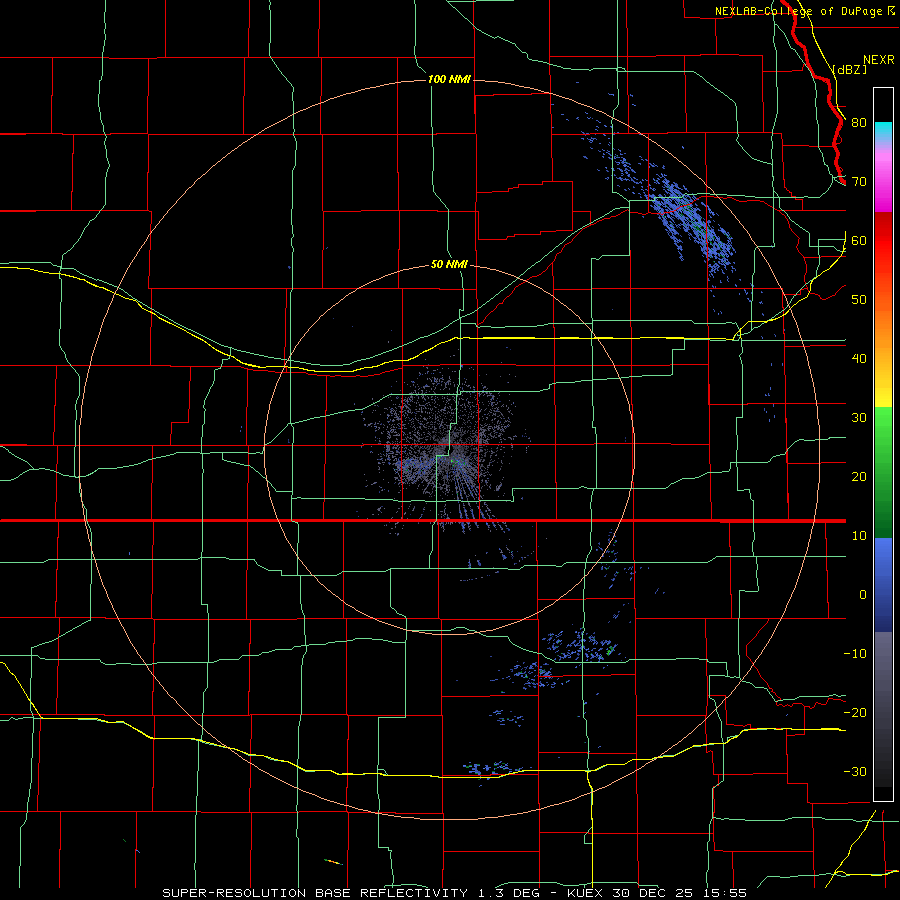Click the blue segment of the reflectivity color bar

(x=883, y=584)
